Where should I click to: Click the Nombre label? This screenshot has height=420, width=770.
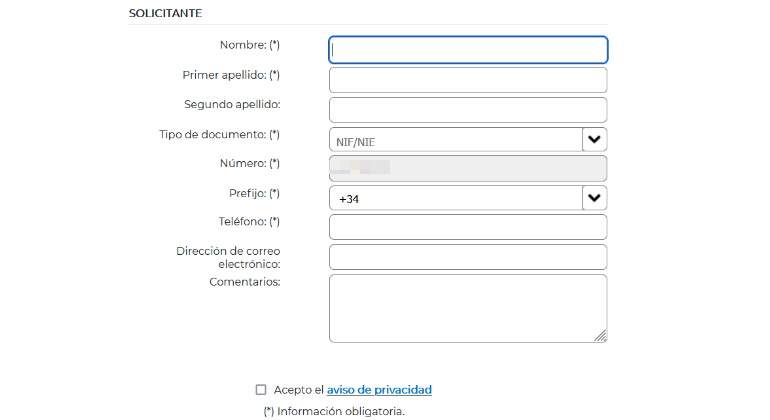click(249, 45)
